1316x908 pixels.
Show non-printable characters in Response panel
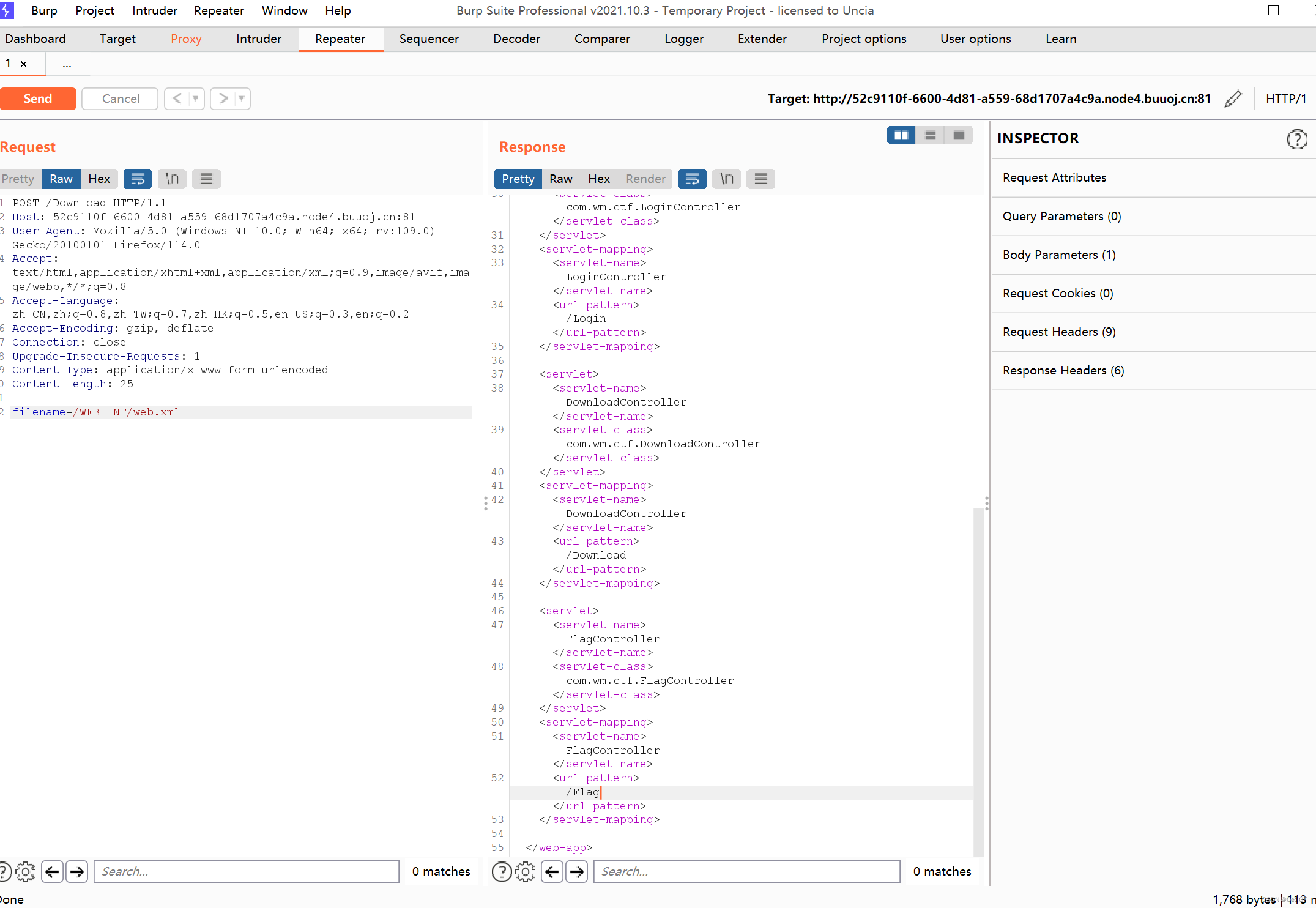(x=726, y=179)
